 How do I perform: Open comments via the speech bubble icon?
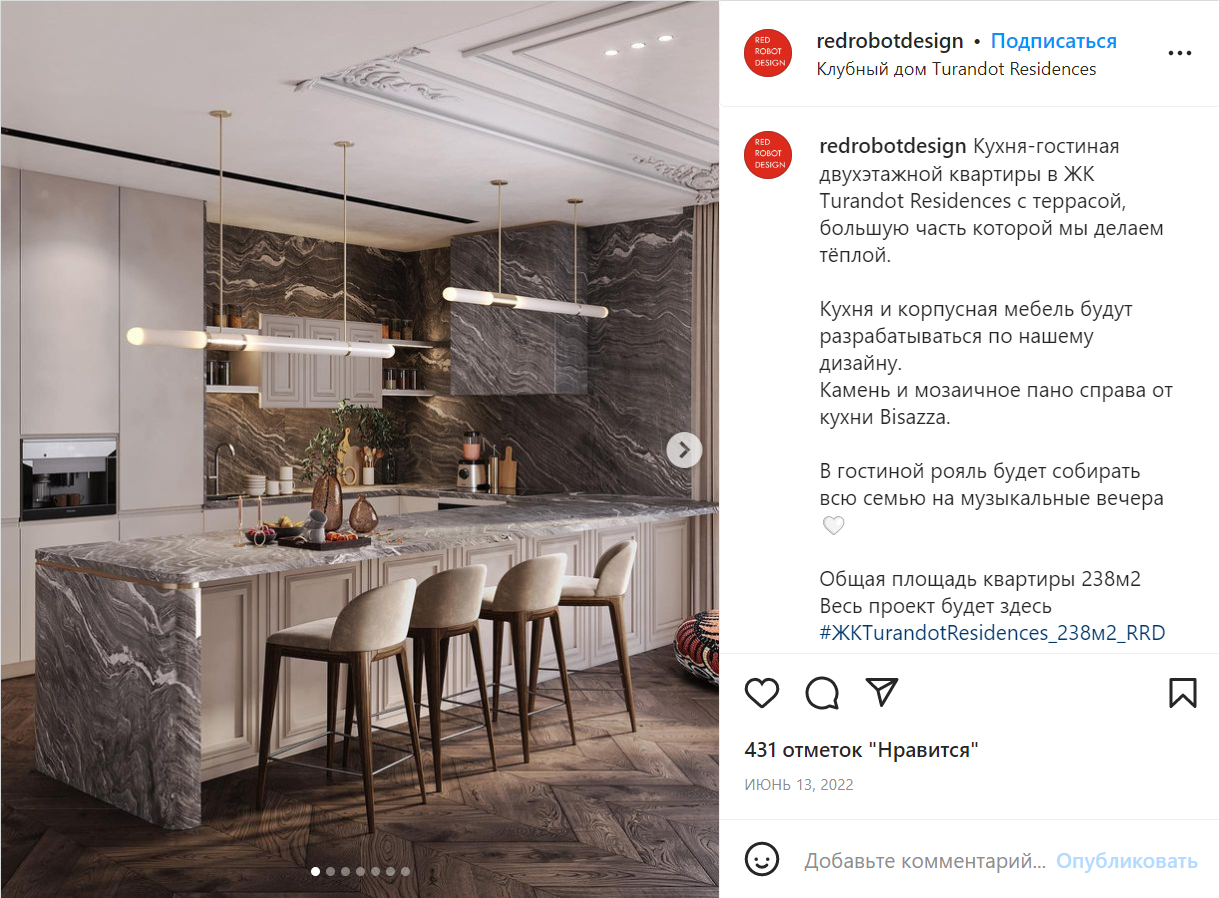pyautogui.click(x=822, y=693)
